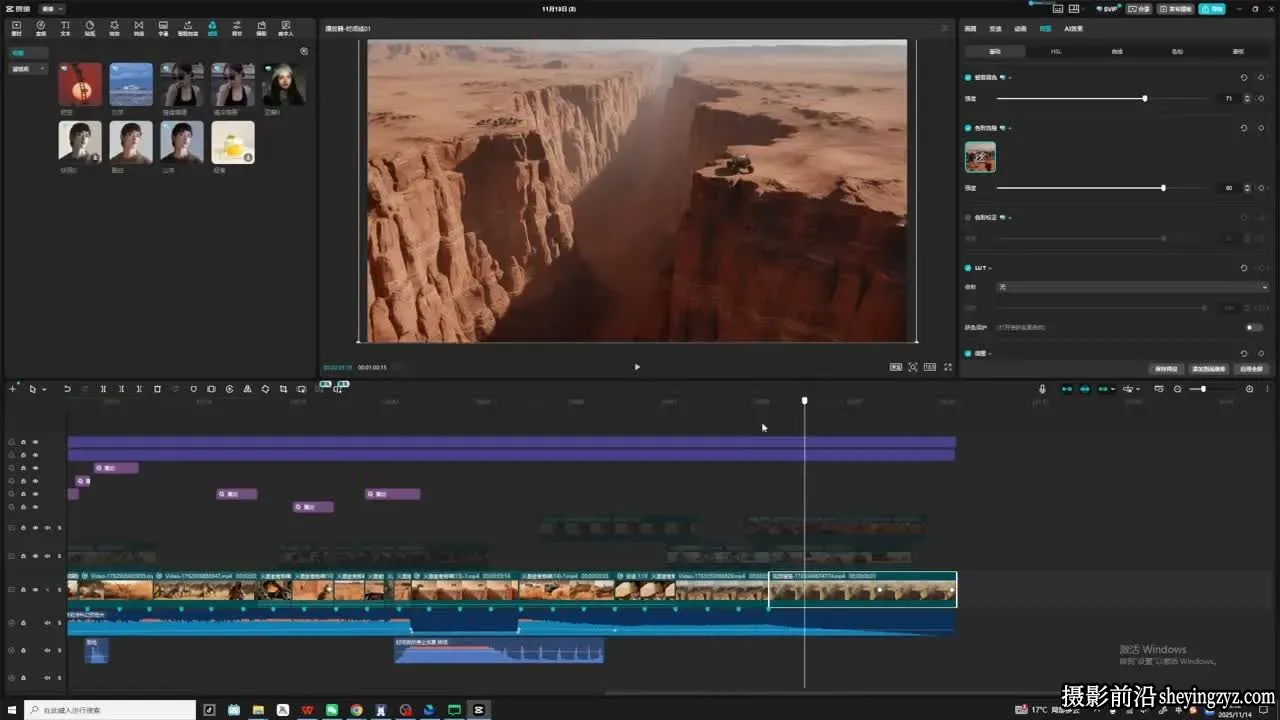Open the Chrome icon in the Windows taskbar
Viewport: 1280px width, 720px height.
[356, 710]
